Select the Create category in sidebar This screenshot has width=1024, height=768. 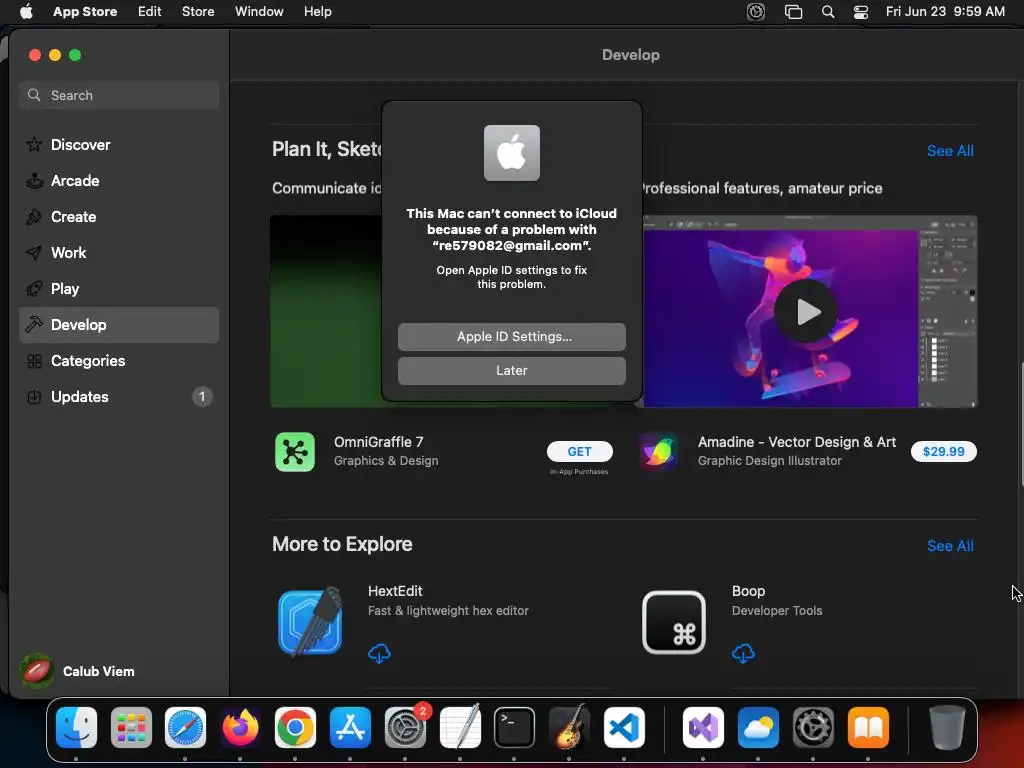(119, 217)
